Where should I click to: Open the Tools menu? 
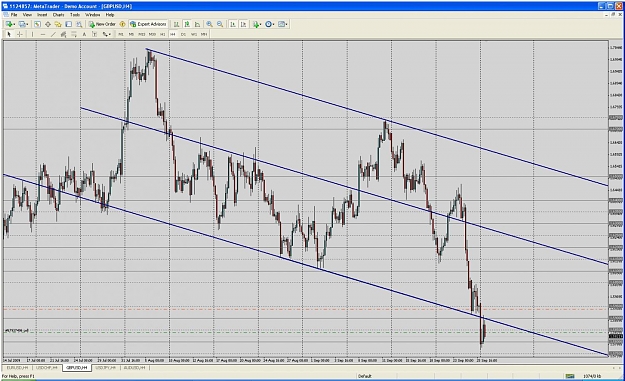(75, 15)
